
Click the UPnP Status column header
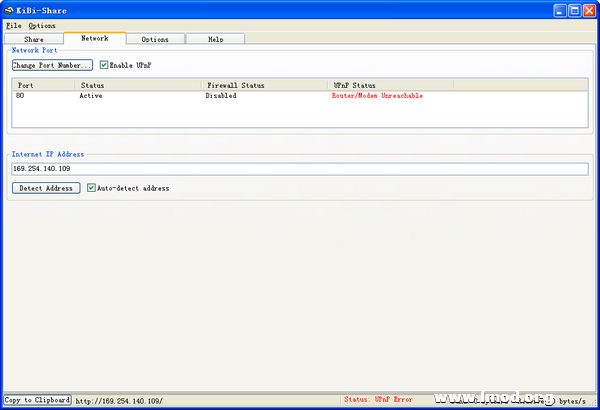click(x=390, y=86)
